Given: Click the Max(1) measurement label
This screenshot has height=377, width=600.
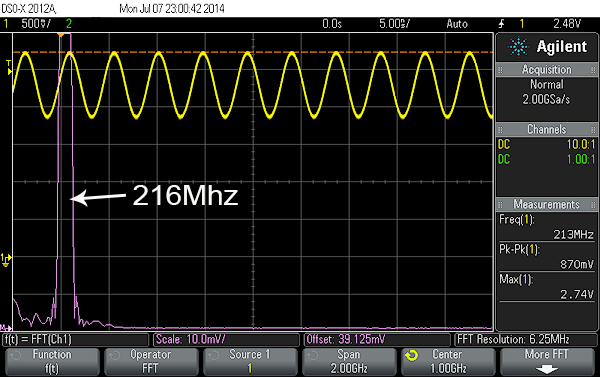Looking at the screenshot, I should click(x=516, y=279).
